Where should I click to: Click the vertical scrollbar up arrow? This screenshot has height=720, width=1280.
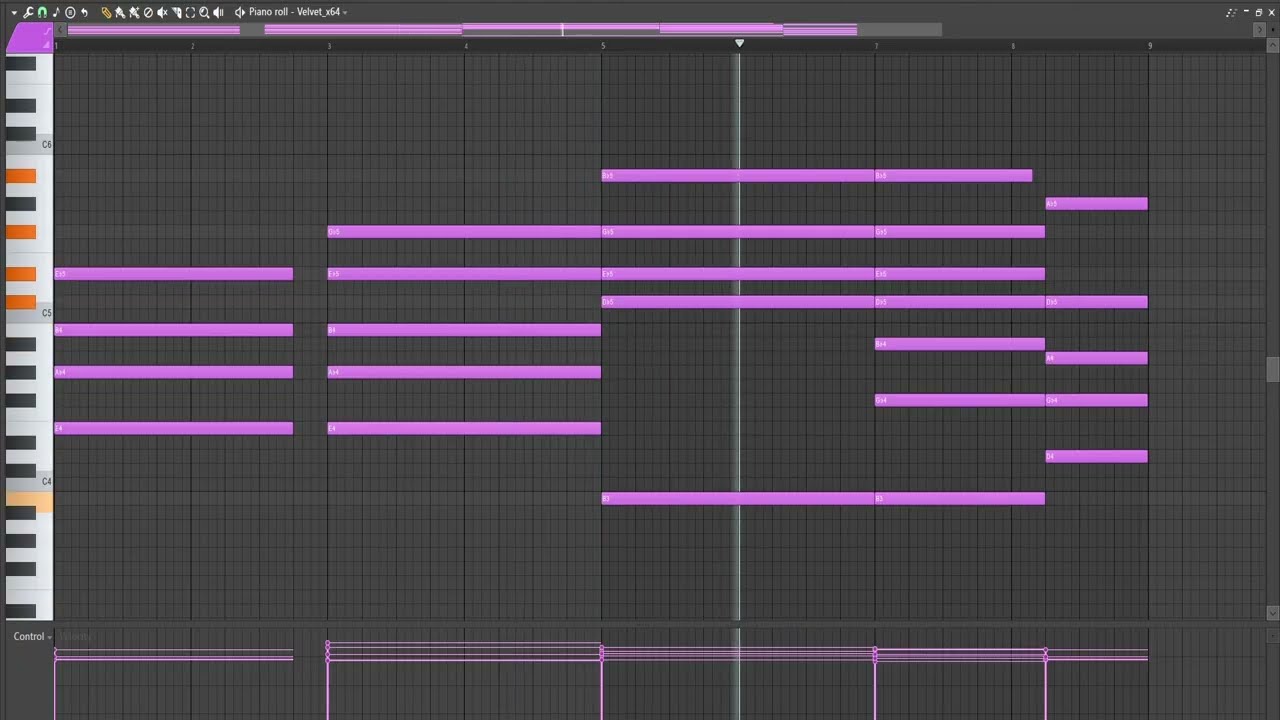tap(1272, 45)
